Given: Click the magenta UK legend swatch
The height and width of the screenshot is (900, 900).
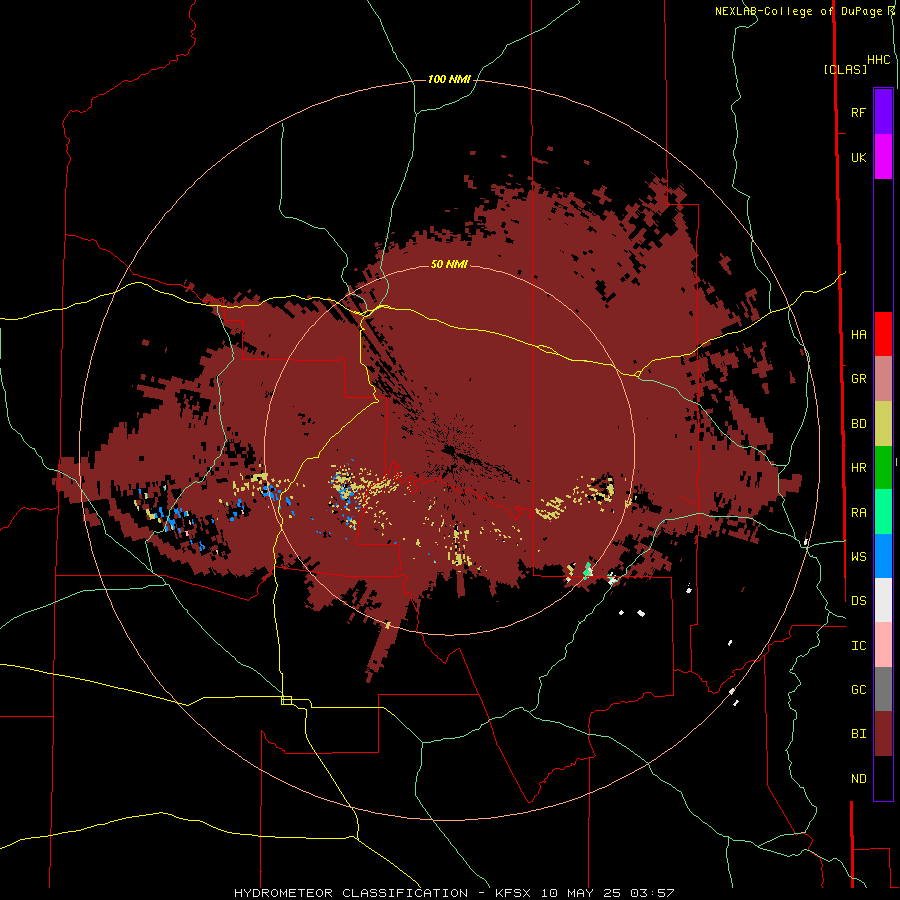Looking at the screenshot, I should point(883,157).
